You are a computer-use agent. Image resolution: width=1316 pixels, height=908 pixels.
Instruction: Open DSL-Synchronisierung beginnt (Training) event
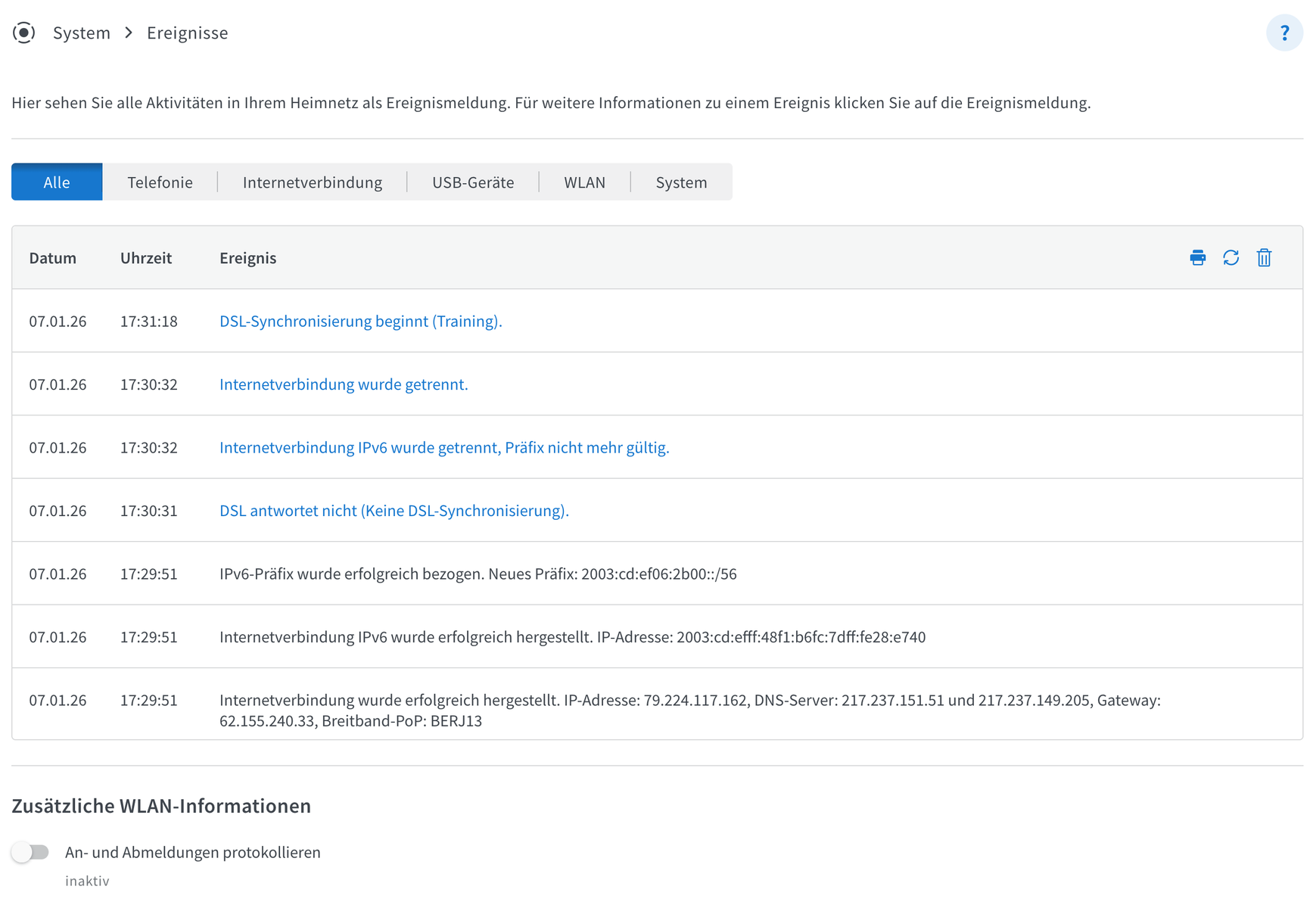click(x=360, y=322)
